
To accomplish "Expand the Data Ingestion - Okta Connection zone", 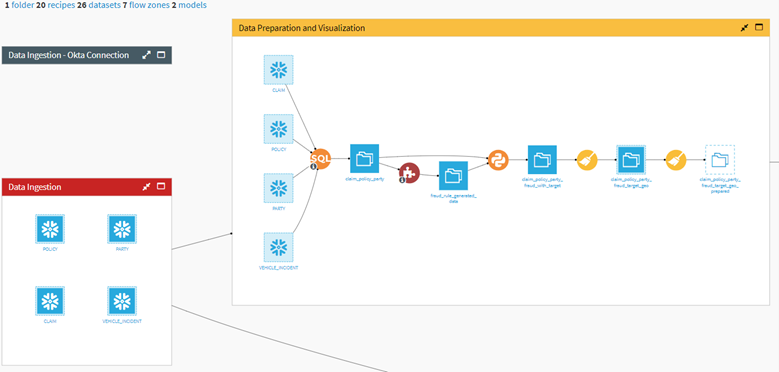I will point(146,55).
